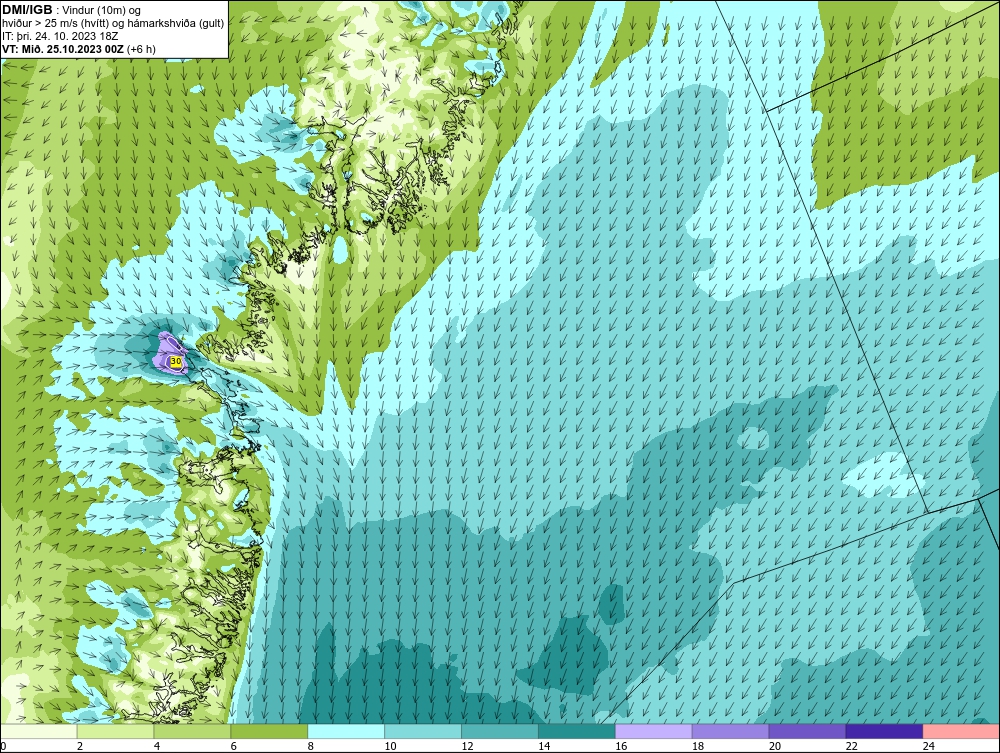Click the 2–4 m/s light green swatch

[115, 731]
